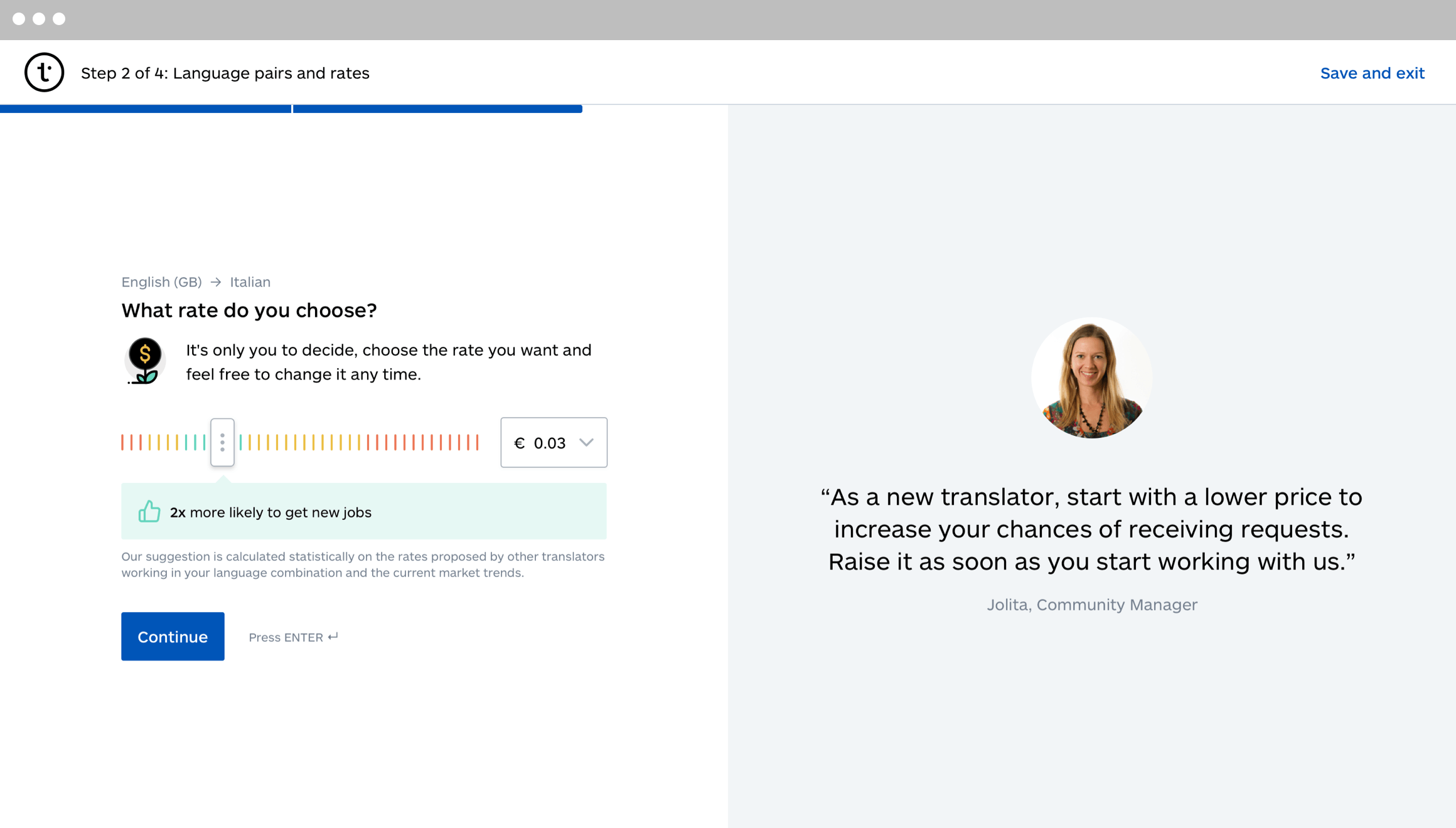This screenshot has width=1456, height=828.
Task: Open the rate dropdown chevron
Action: 586,443
